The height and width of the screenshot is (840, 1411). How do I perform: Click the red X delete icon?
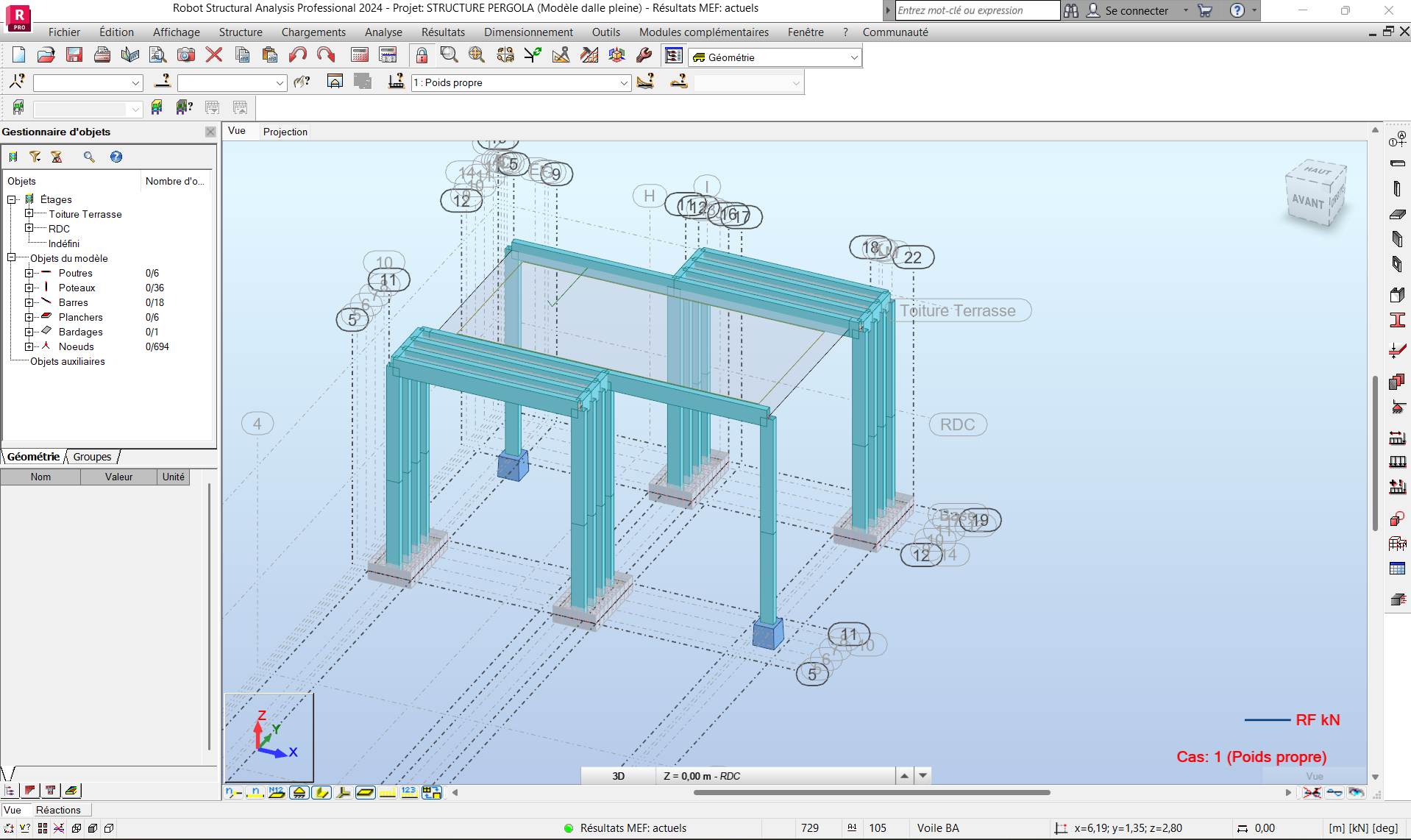[x=214, y=55]
